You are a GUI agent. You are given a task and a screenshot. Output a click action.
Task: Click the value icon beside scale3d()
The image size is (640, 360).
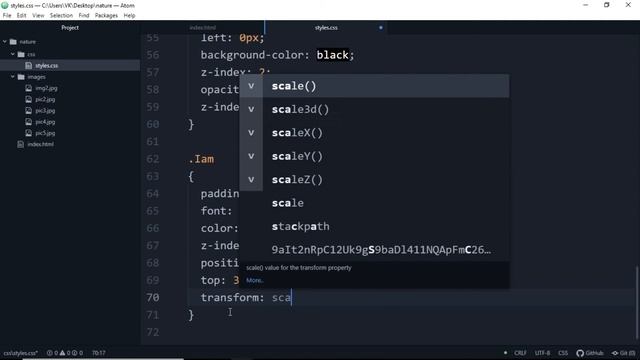[251, 109]
